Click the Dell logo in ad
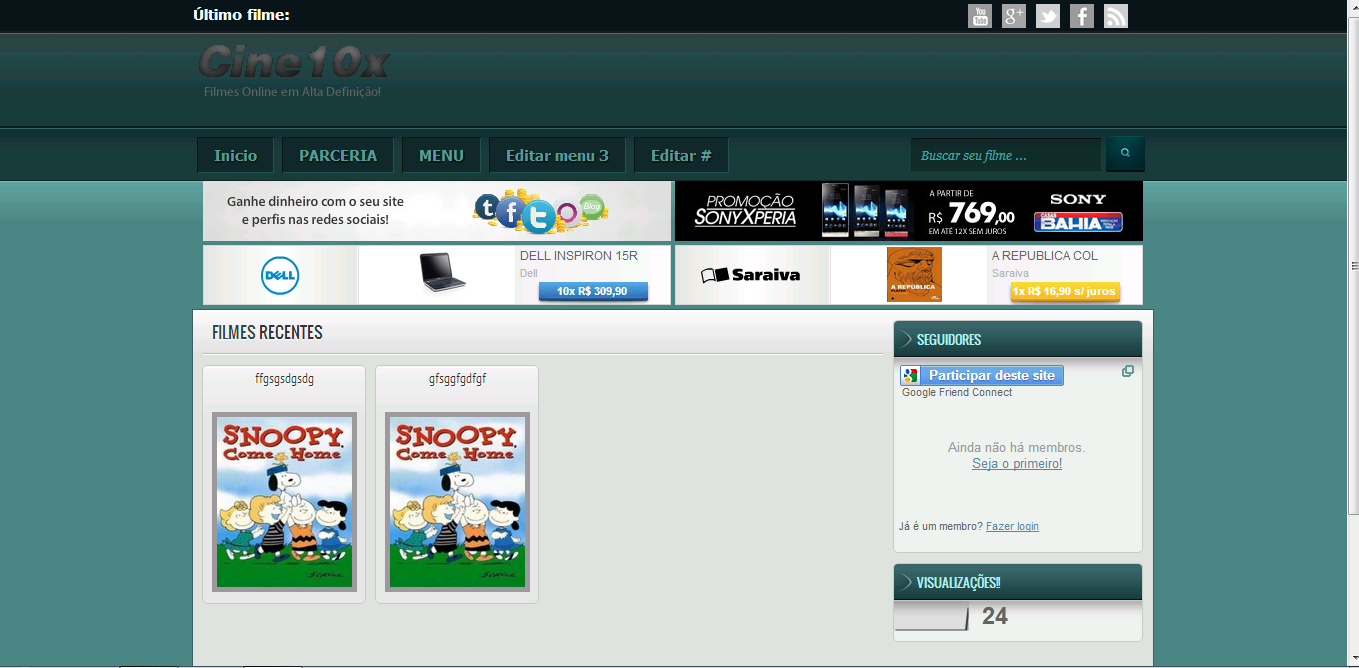The width and height of the screenshot is (1359, 668). tap(280, 275)
